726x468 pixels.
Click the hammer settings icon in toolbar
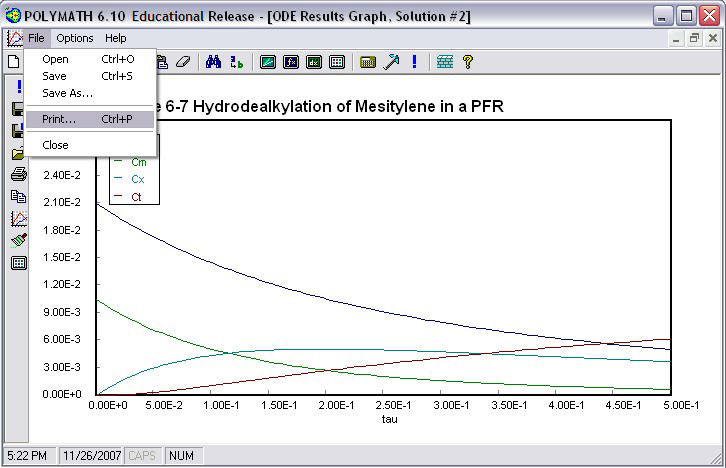(x=391, y=62)
